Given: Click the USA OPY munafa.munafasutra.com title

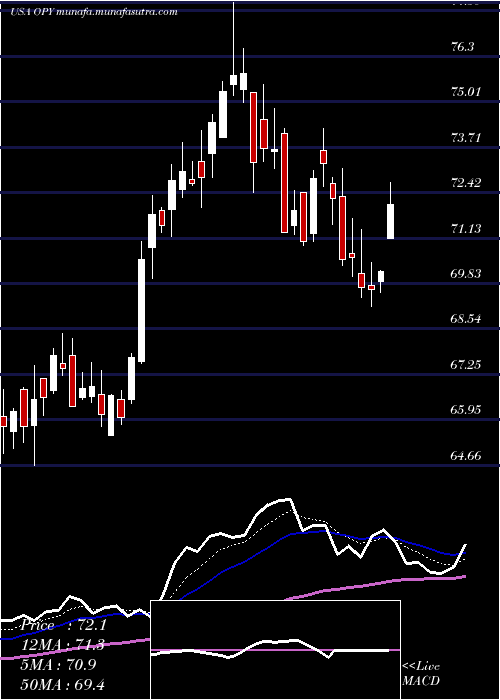Looking at the screenshot, I should [94, 12].
